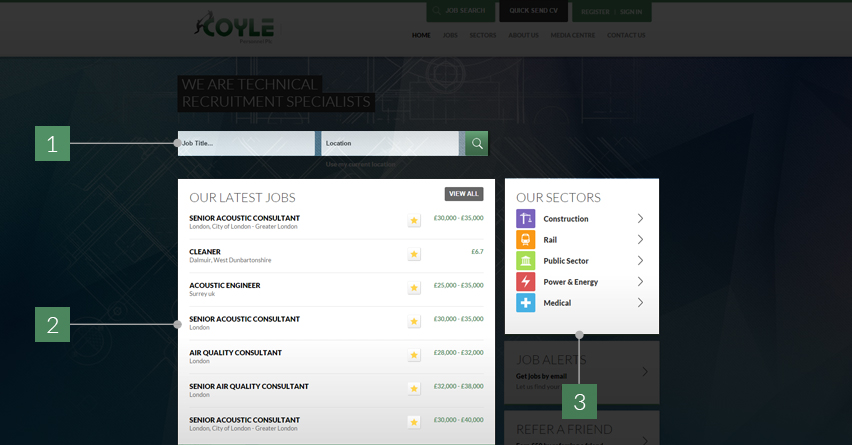Open the Jobs menu item
The height and width of the screenshot is (445, 852).
[450, 35]
